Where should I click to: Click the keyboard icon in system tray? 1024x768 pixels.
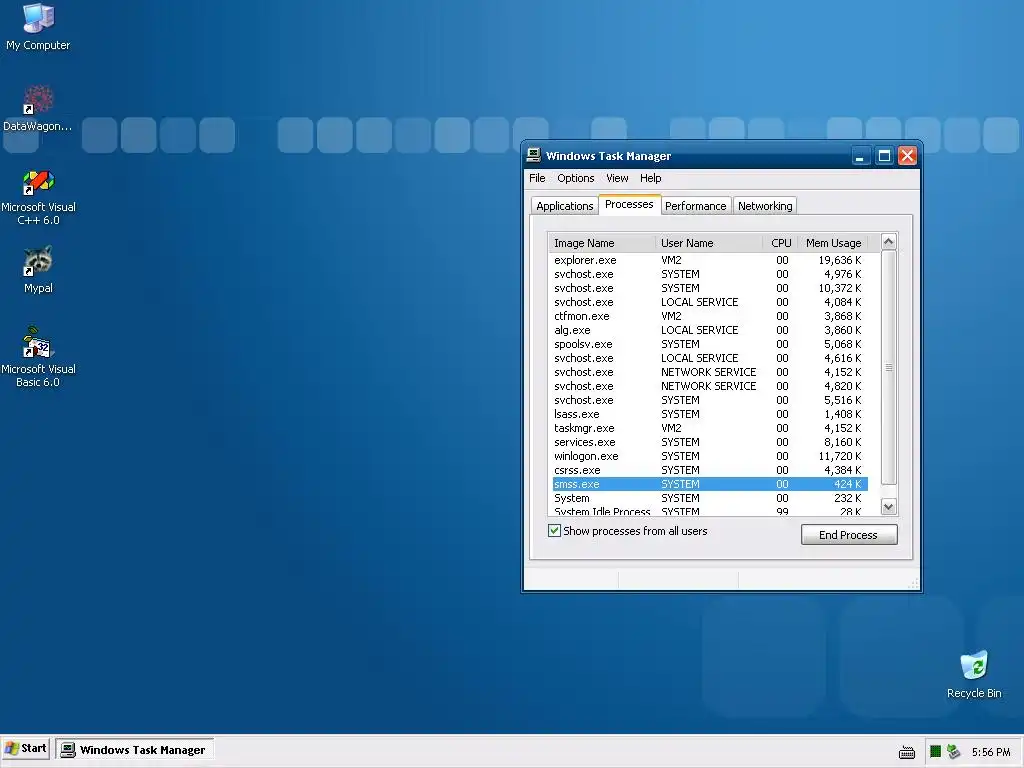click(x=907, y=752)
